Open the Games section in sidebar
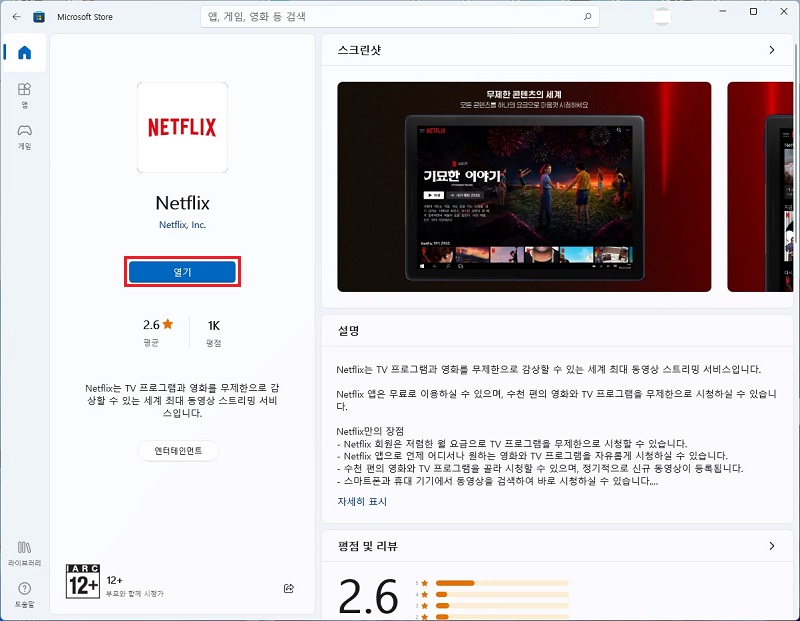This screenshot has height=621, width=800. [x=24, y=137]
